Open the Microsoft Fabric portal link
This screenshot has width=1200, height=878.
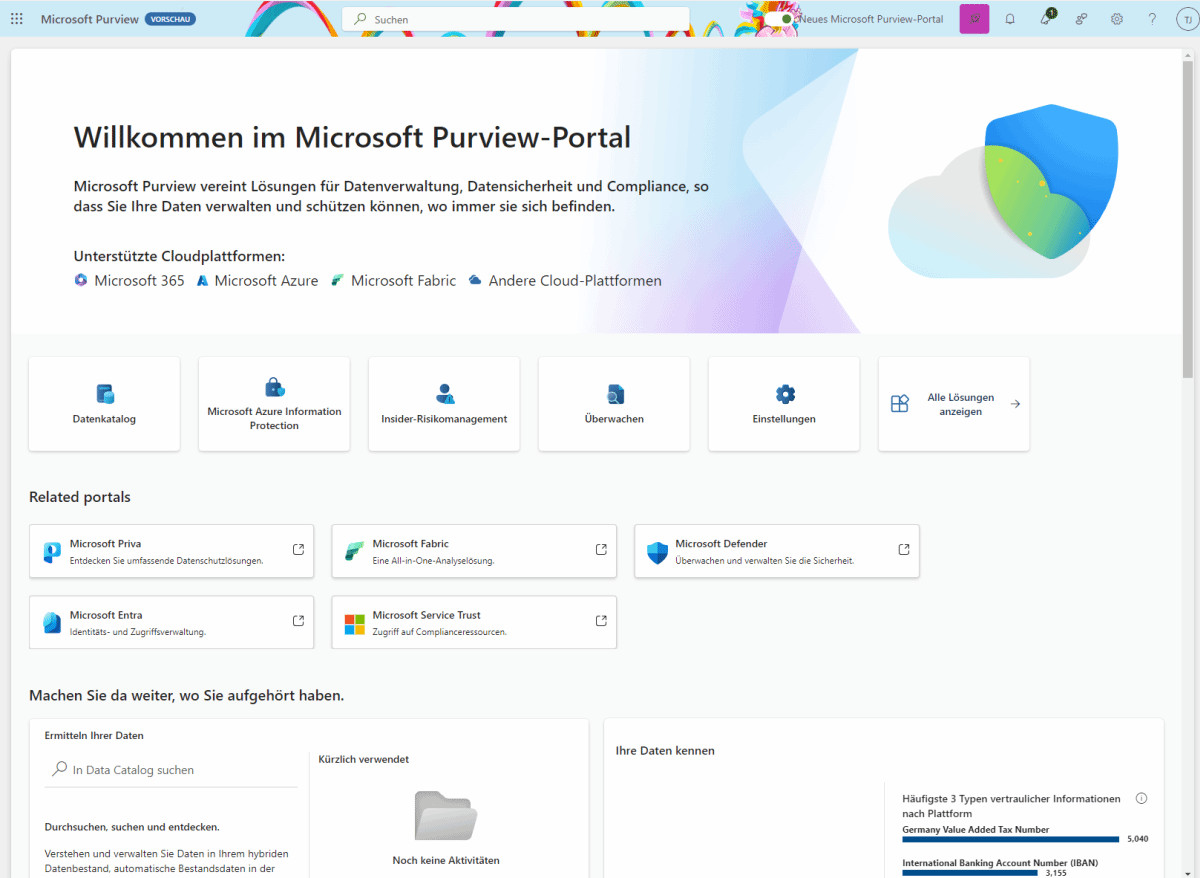[473, 551]
